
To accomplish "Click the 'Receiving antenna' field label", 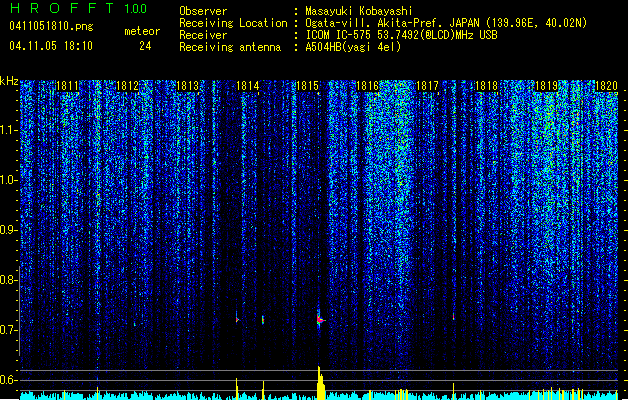I will [230, 47].
